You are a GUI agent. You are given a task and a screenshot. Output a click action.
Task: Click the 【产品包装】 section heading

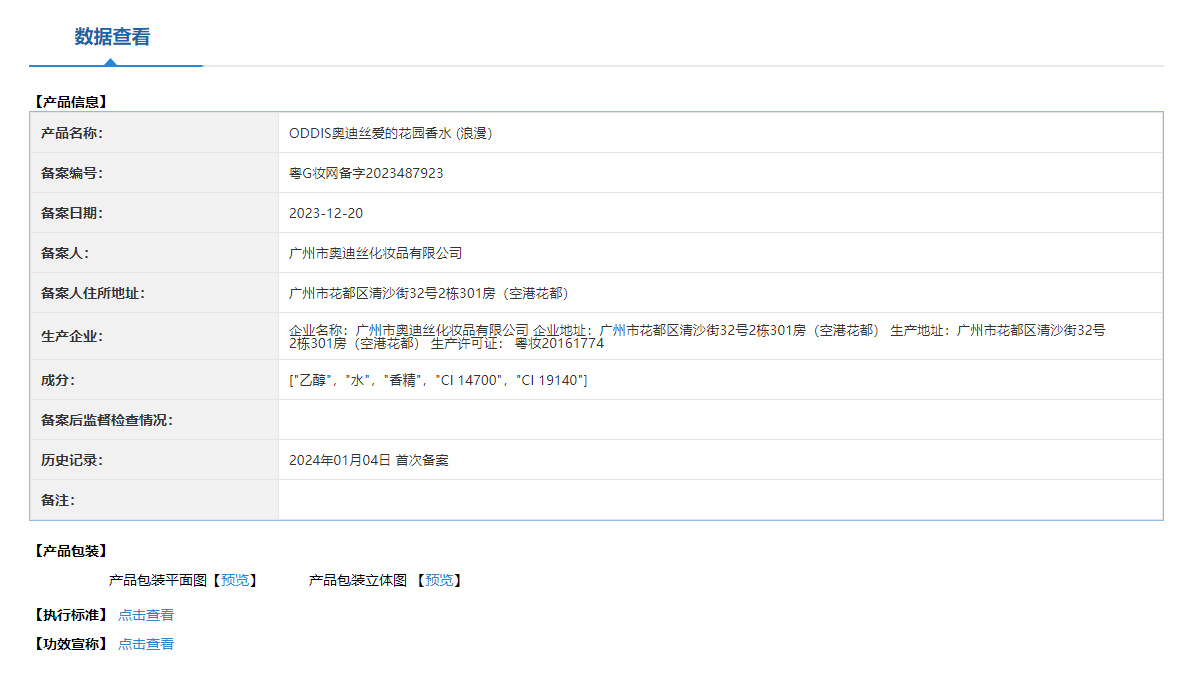click(70, 551)
